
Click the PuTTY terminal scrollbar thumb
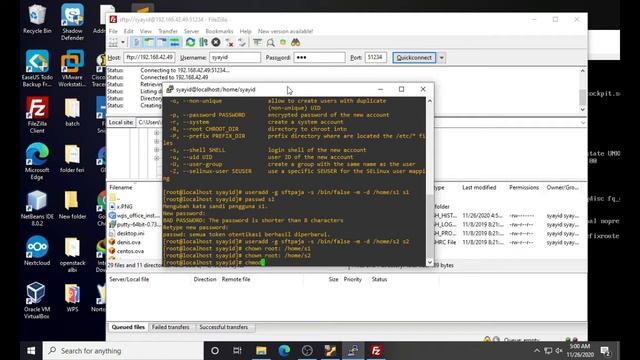[429, 227]
